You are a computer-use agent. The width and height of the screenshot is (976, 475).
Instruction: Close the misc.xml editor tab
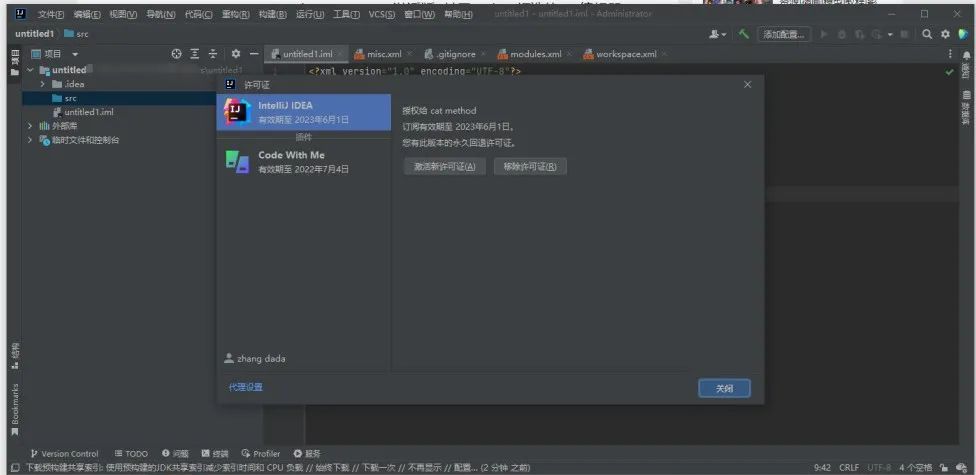408,54
